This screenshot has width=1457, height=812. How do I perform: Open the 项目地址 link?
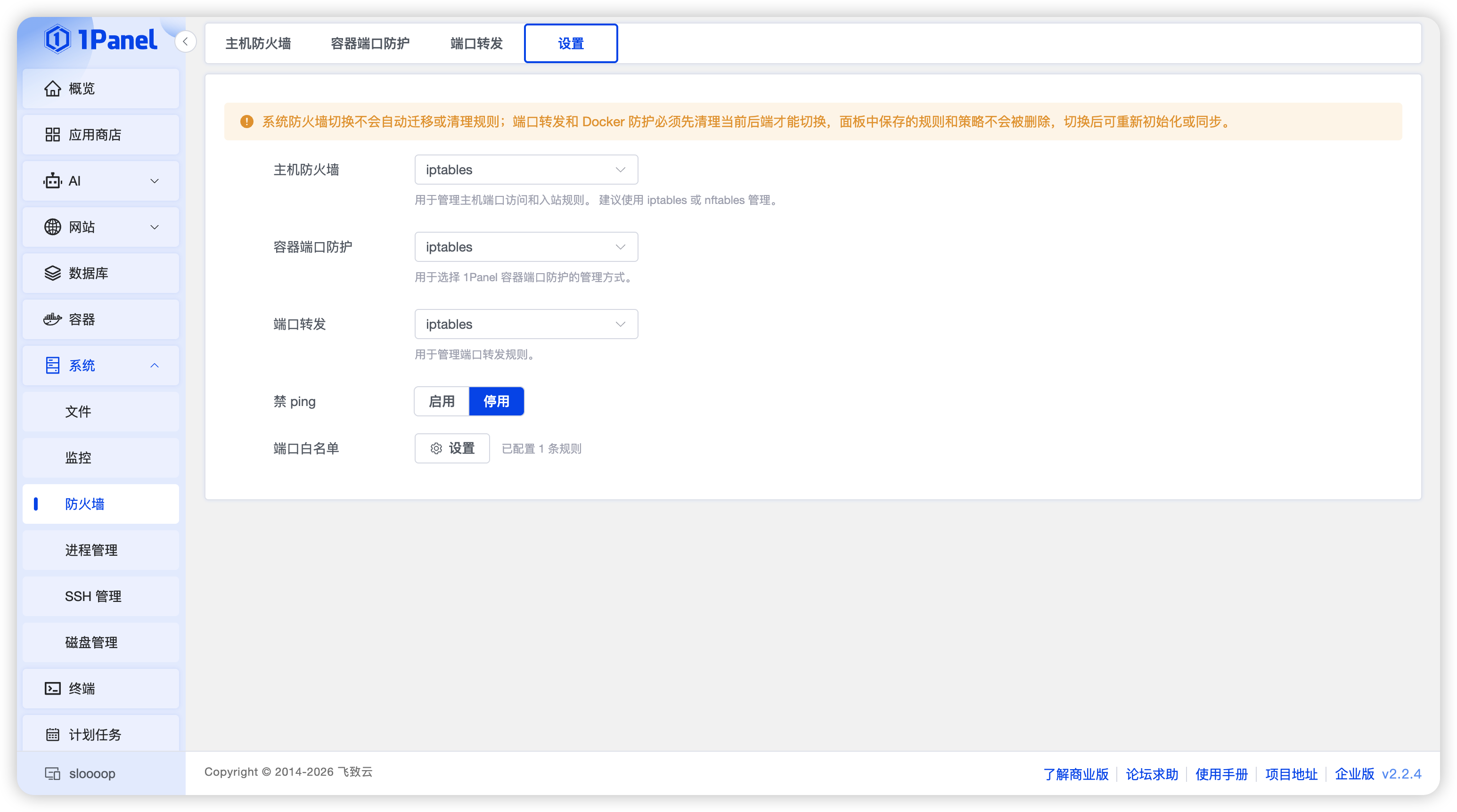1291,773
